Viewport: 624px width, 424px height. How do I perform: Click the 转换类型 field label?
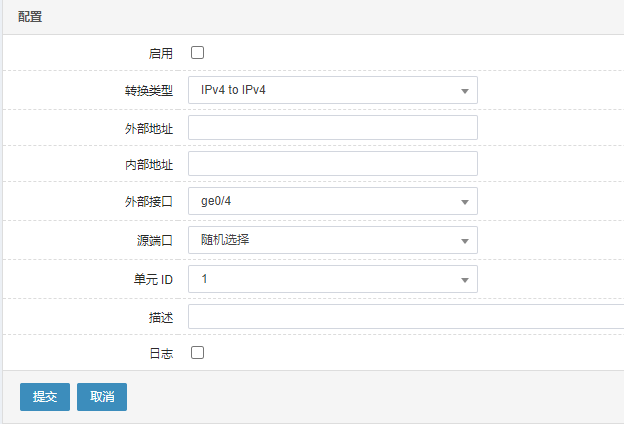149,91
